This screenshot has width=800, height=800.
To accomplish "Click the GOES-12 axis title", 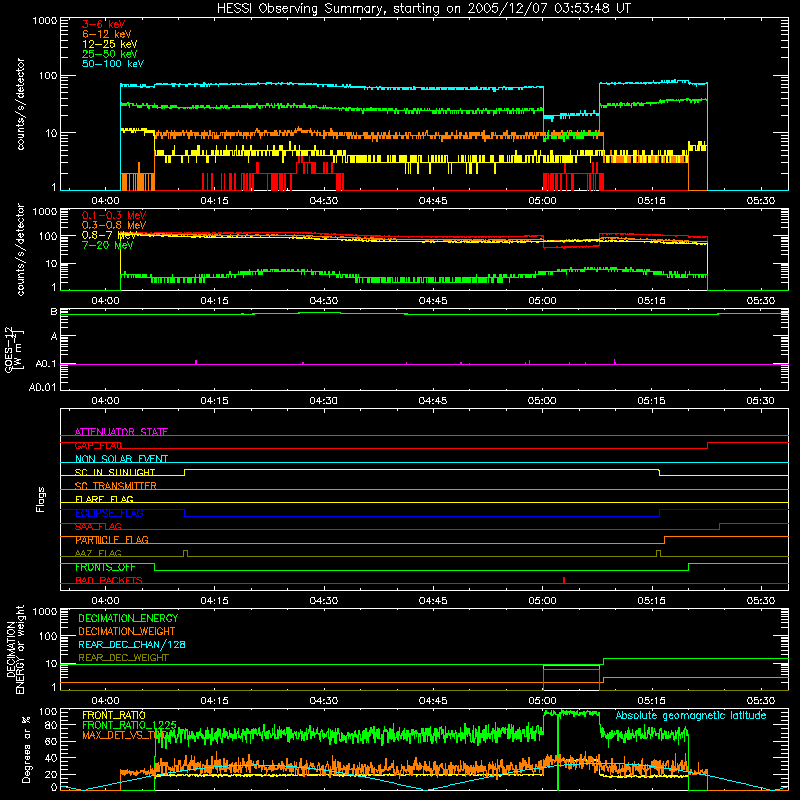I will point(14,349).
